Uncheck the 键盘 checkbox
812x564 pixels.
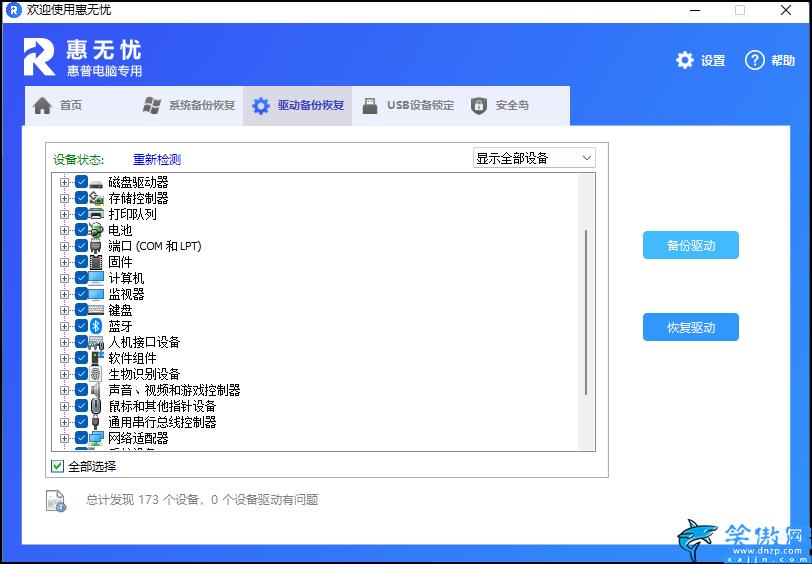(81, 310)
